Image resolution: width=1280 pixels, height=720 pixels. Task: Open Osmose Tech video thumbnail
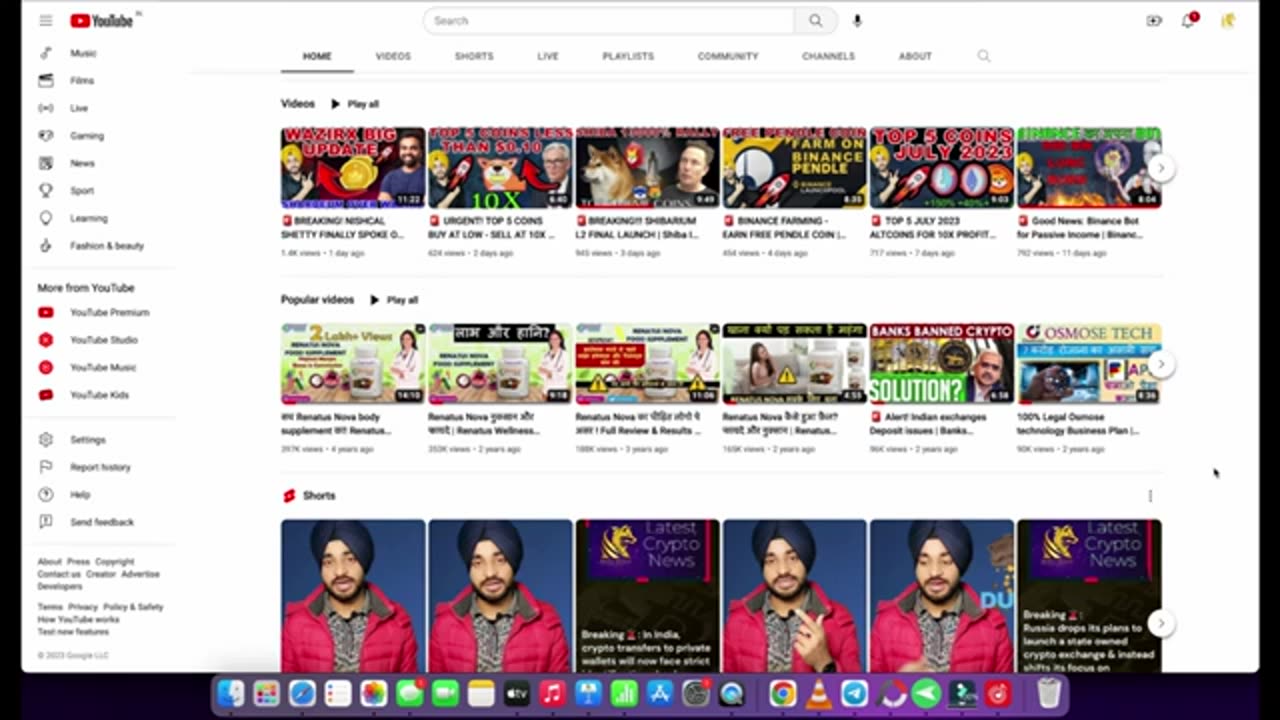coord(1089,363)
